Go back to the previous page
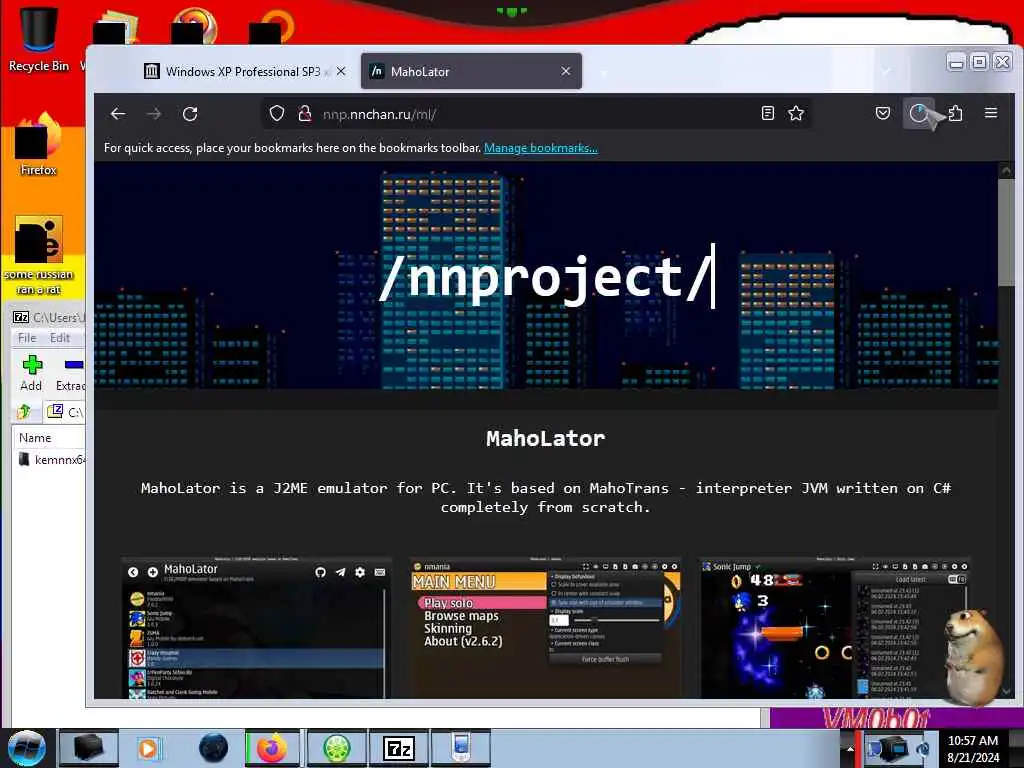 point(118,114)
